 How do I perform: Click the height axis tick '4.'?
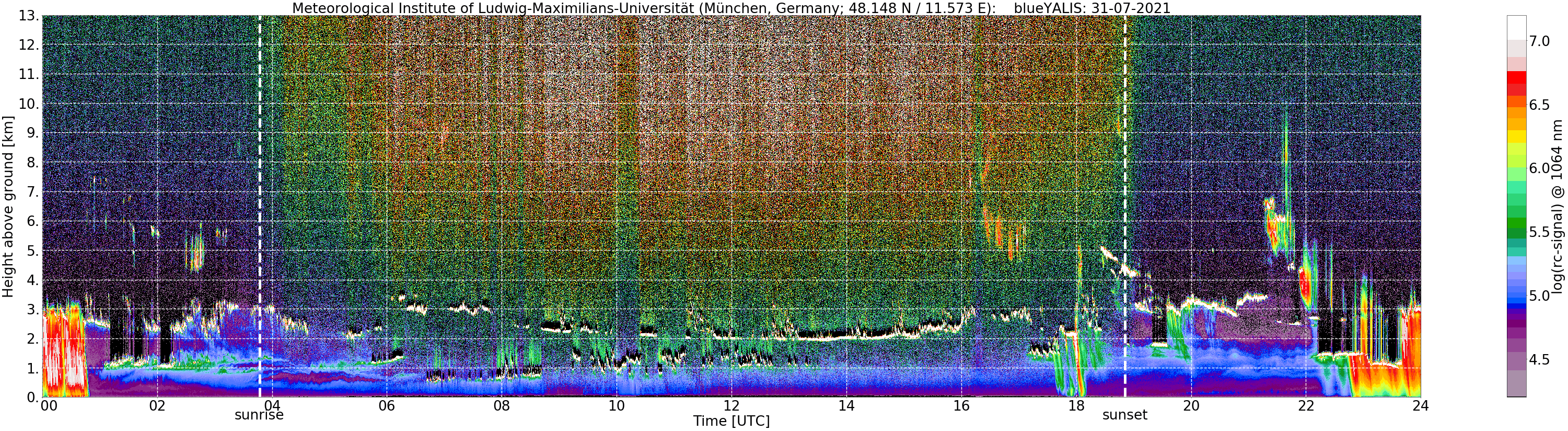pyautogui.click(x=33, y=280)
